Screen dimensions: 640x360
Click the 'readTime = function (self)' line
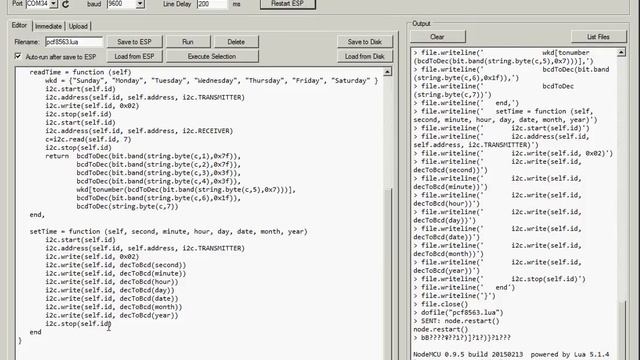80,72
